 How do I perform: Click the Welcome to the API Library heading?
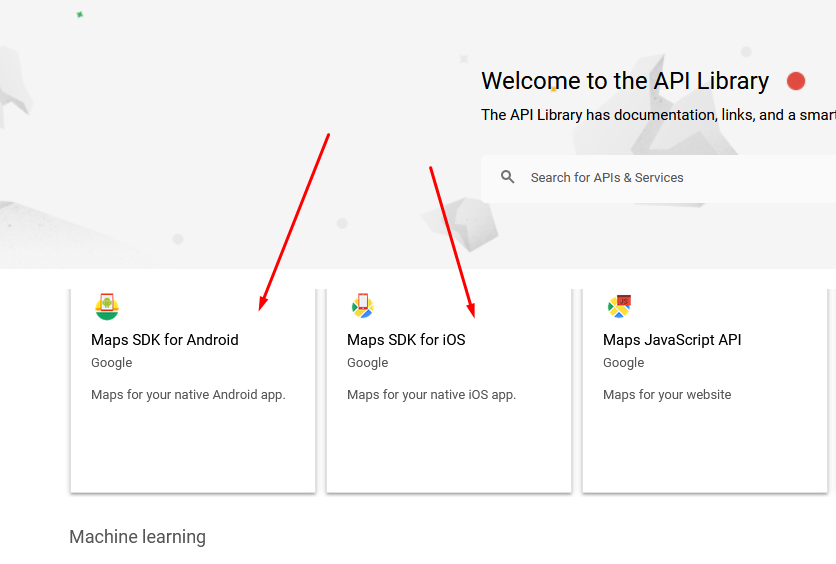coord(625,81)
